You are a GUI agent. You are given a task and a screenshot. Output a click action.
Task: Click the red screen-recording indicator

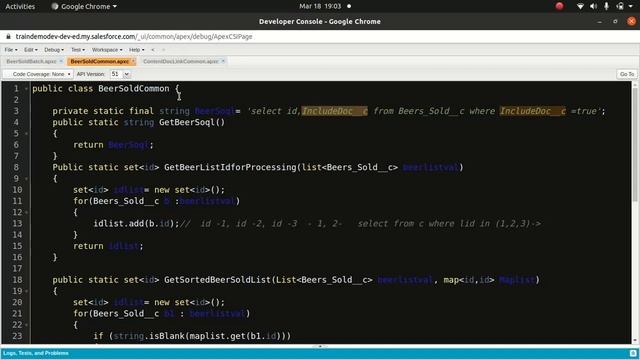point(559,6)
